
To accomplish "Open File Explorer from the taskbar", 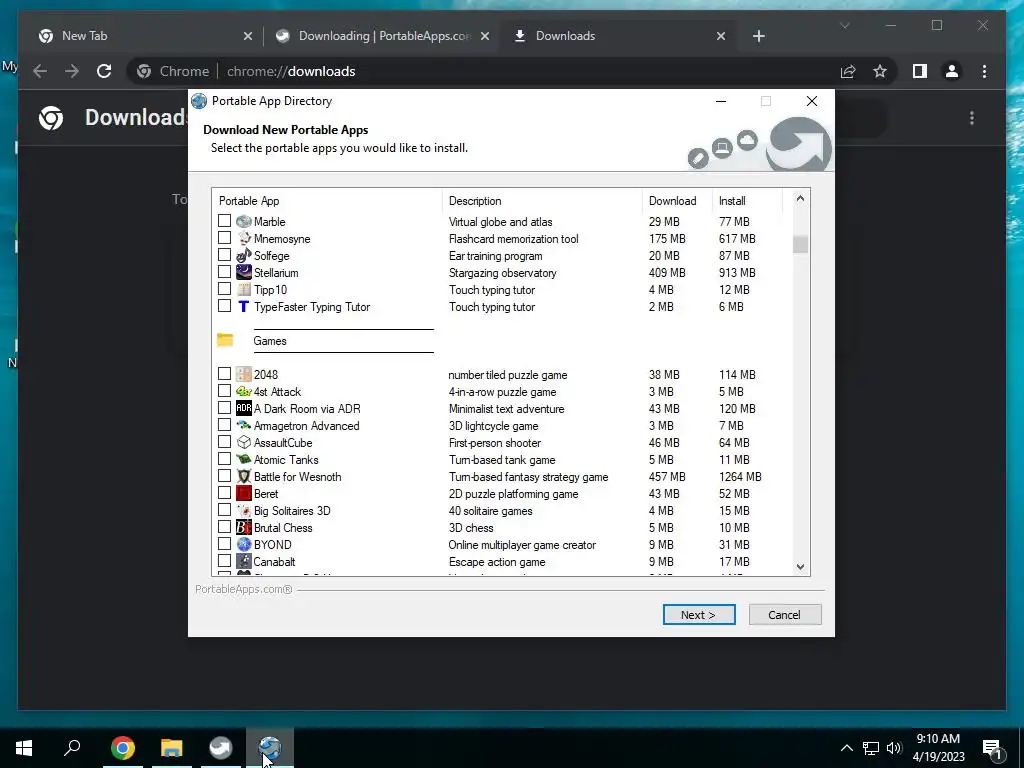I will pyautogui.click(x=172, y=748).
